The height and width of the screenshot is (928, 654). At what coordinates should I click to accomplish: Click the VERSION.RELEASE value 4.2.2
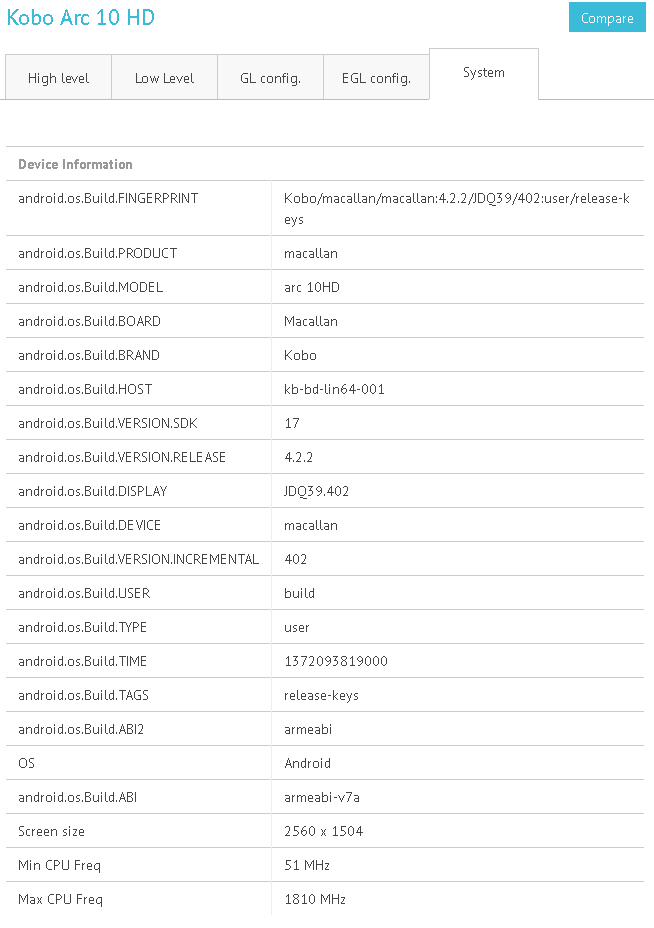click(299, 457)
